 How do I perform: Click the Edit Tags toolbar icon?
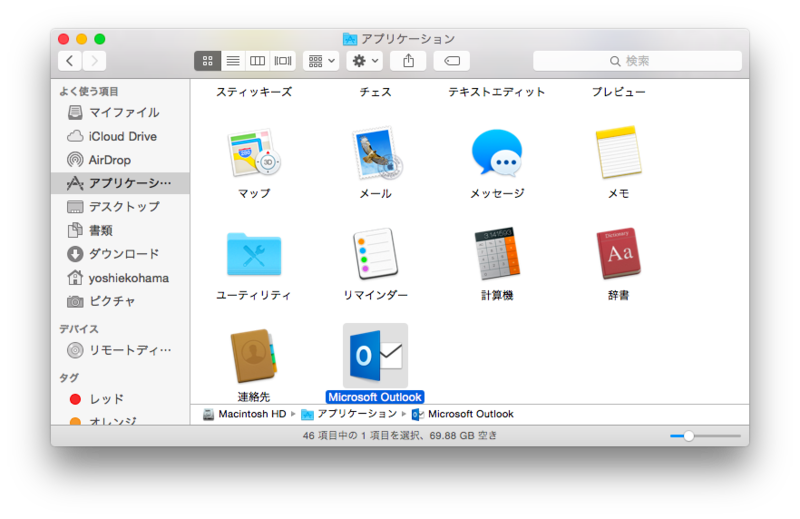pos(452,61)
